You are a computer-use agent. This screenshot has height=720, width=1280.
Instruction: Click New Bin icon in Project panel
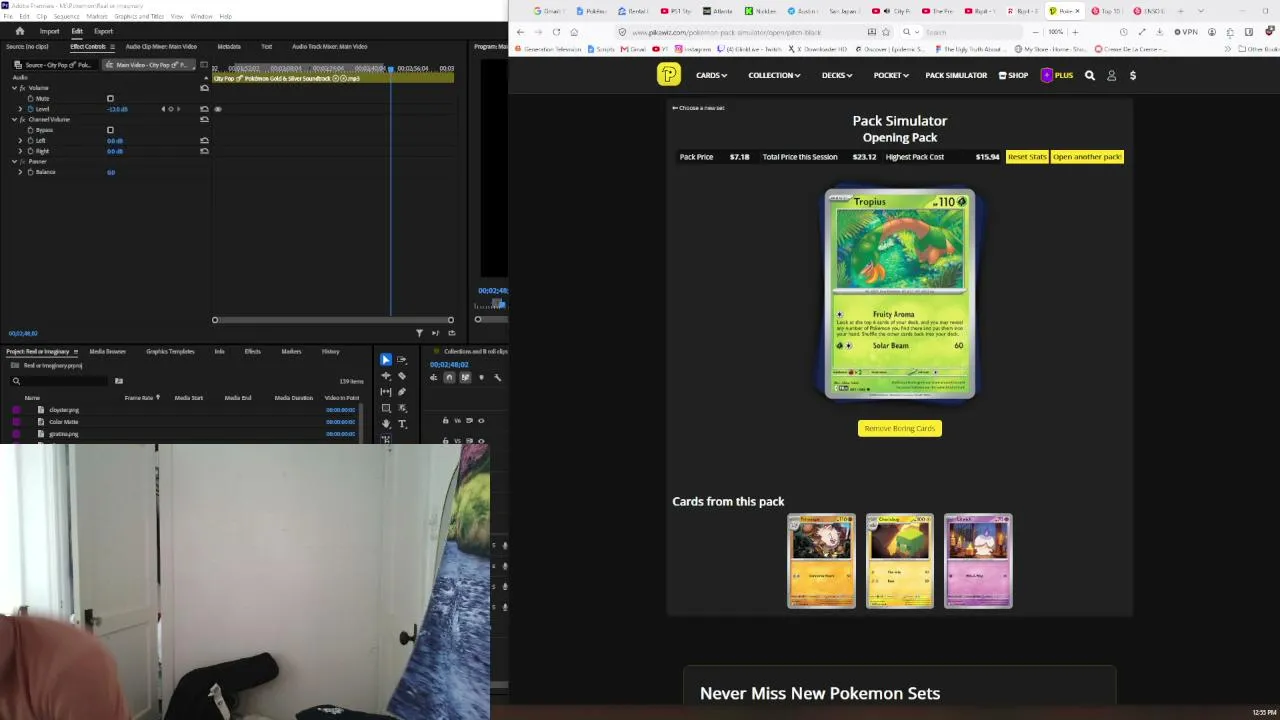coord(118,381)
